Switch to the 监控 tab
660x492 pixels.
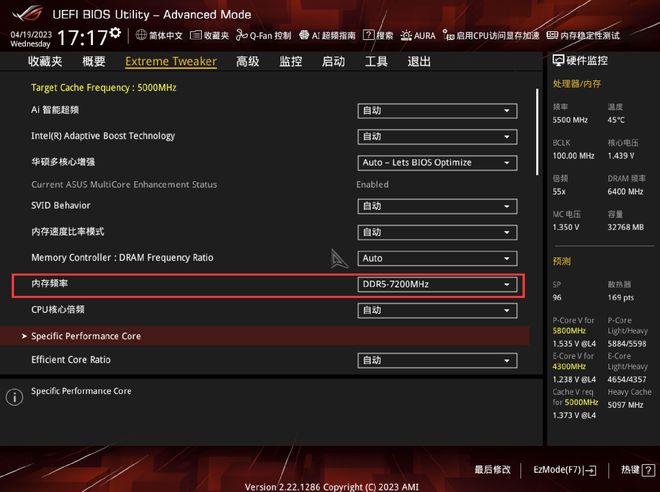point(290,62)
